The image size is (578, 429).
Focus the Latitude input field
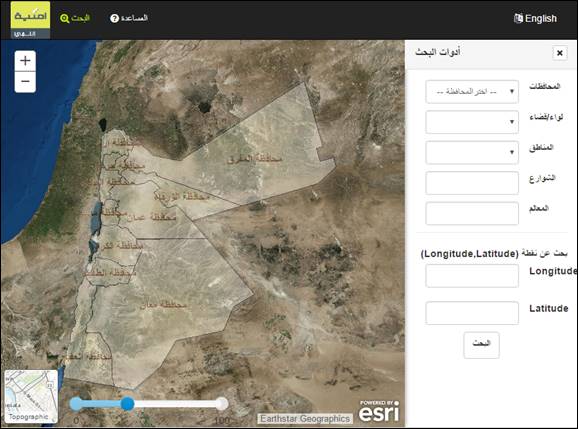point(472,313)
